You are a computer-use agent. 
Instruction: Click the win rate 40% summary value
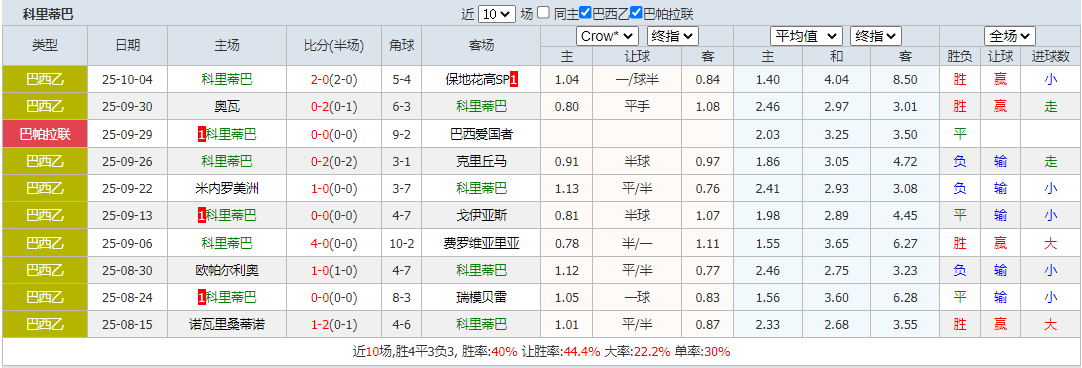(505, 351)
